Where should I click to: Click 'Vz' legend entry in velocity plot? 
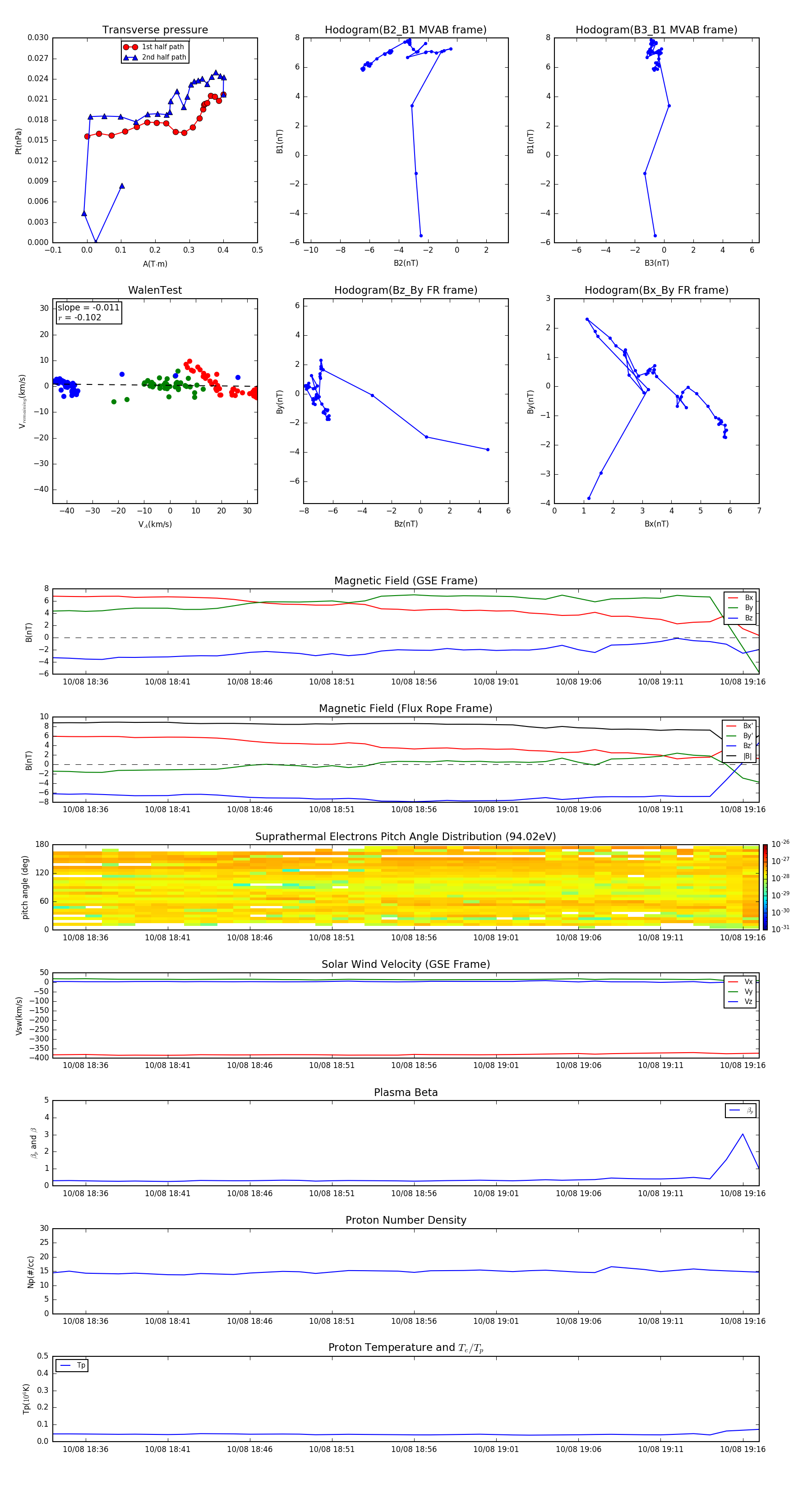point(740,1002)
